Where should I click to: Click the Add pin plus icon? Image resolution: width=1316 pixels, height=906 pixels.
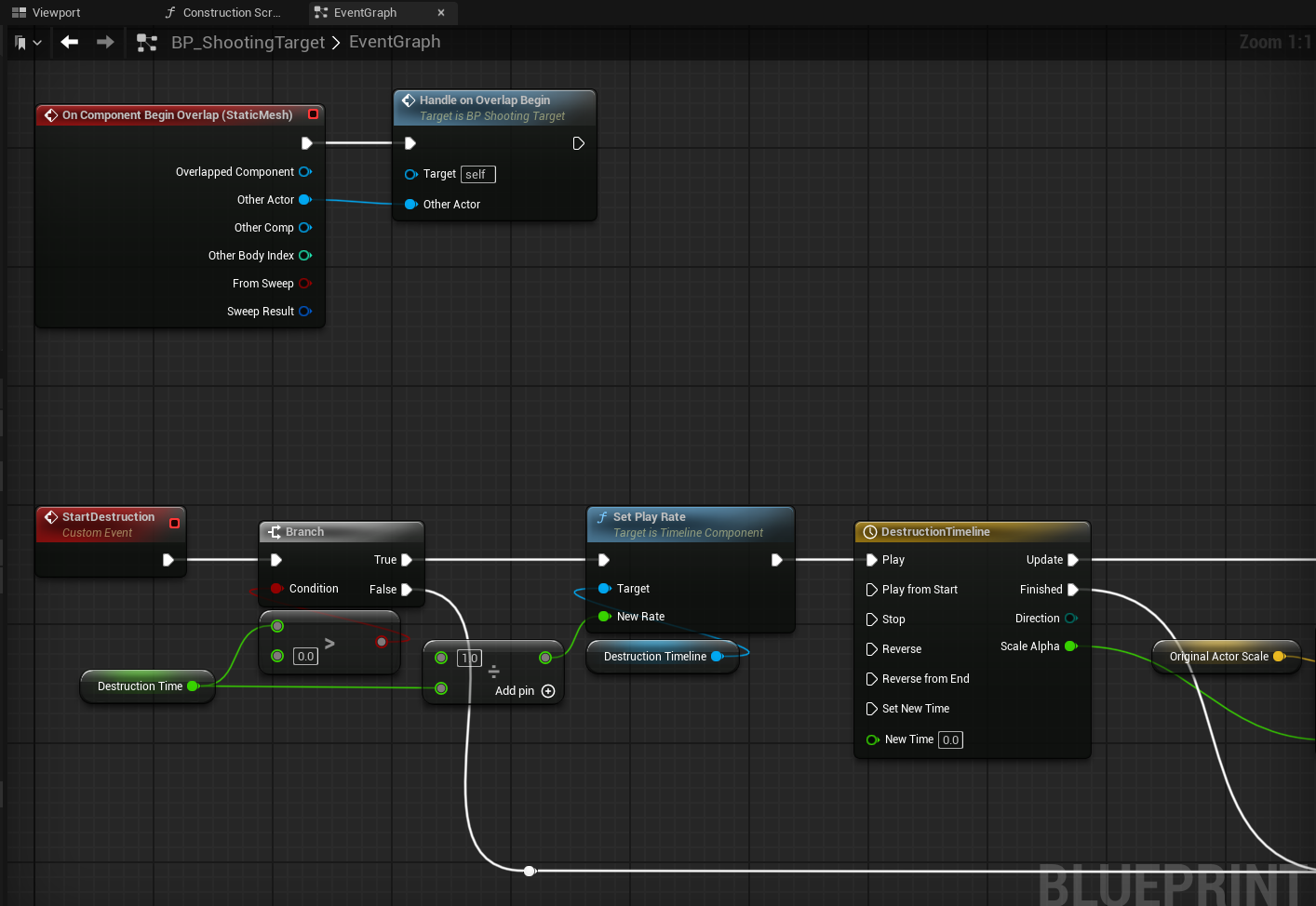tap(548, 691)
